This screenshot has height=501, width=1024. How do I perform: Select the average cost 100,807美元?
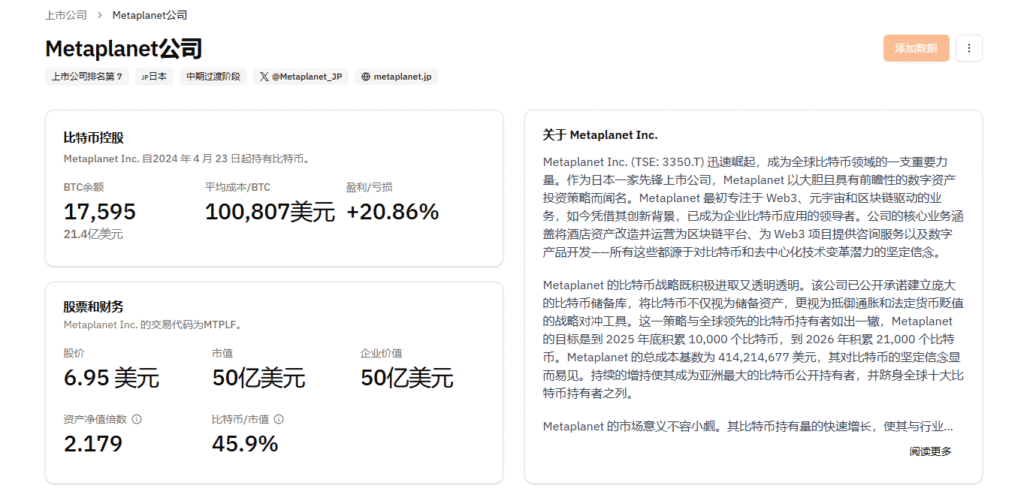click(x=270, y=212)
